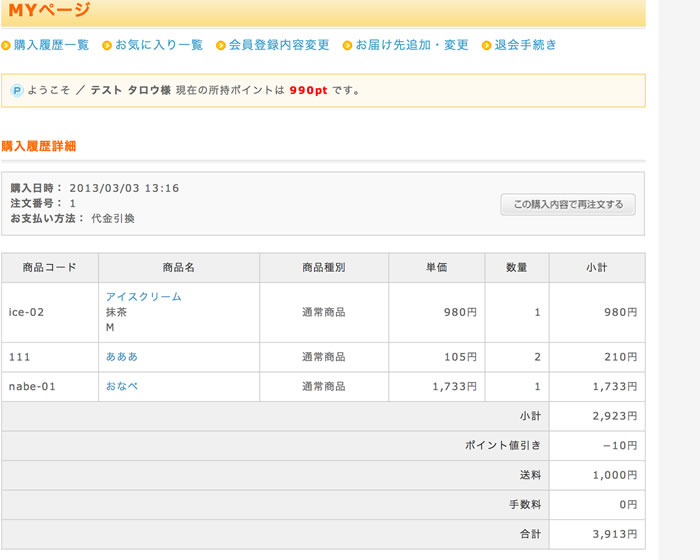Screen dimensions: 700x560
Task: Click 数量 column header
Action: pyautogui.click(x=517, y=267)
